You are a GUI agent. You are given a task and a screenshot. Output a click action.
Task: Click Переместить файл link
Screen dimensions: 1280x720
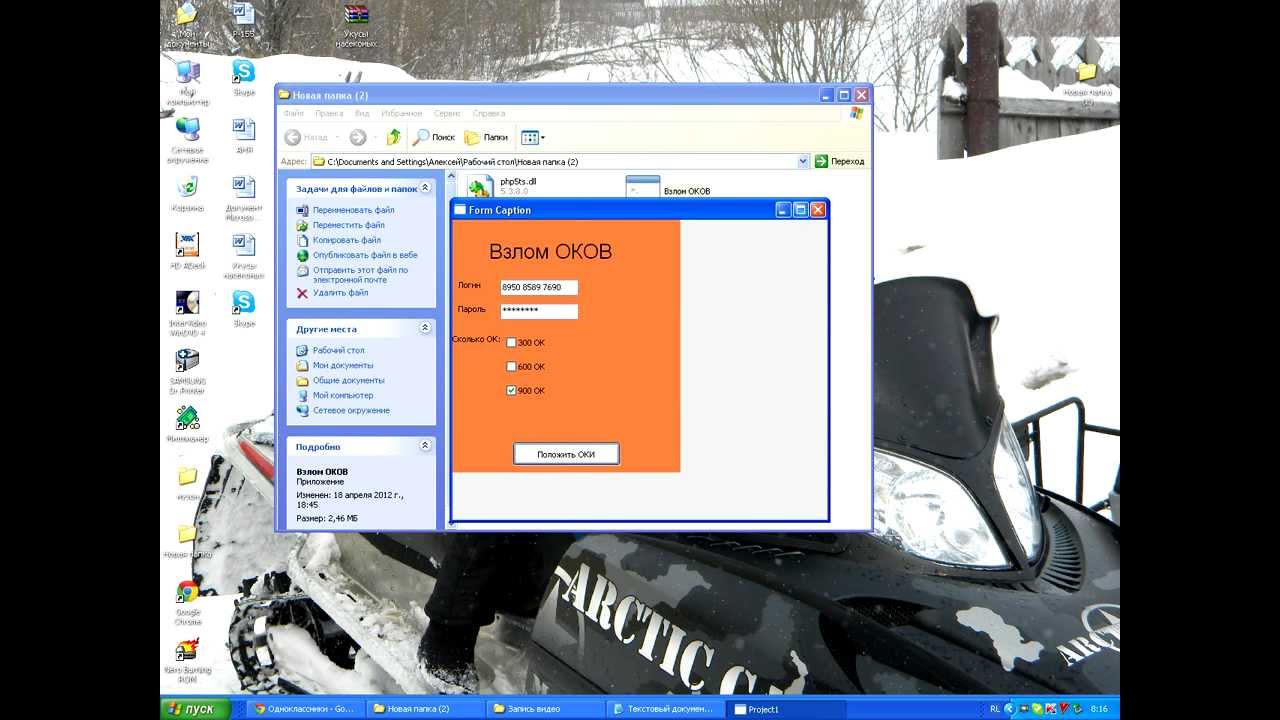pyautogui.click(x=348, y=225)
